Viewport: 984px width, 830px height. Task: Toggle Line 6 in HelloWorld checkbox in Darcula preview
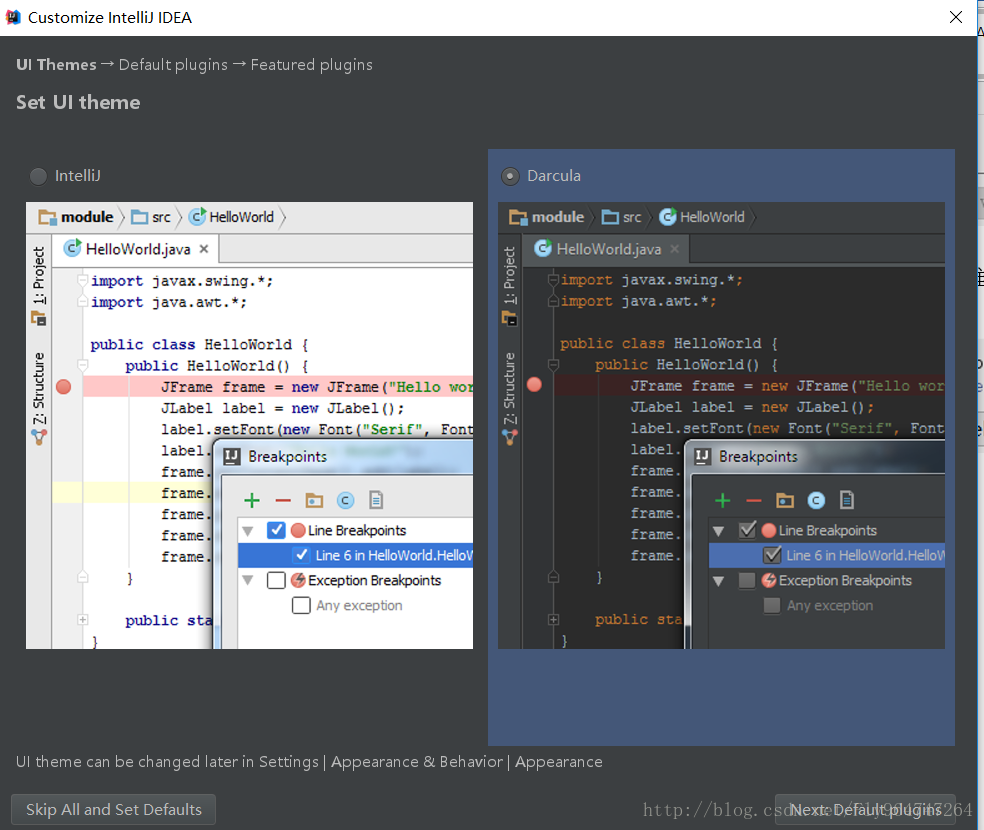click(772, 555)
